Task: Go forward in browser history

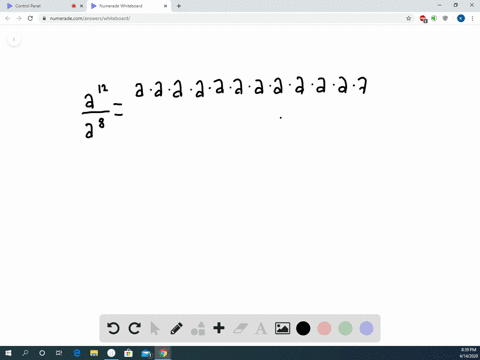Action: coord(19,18)
